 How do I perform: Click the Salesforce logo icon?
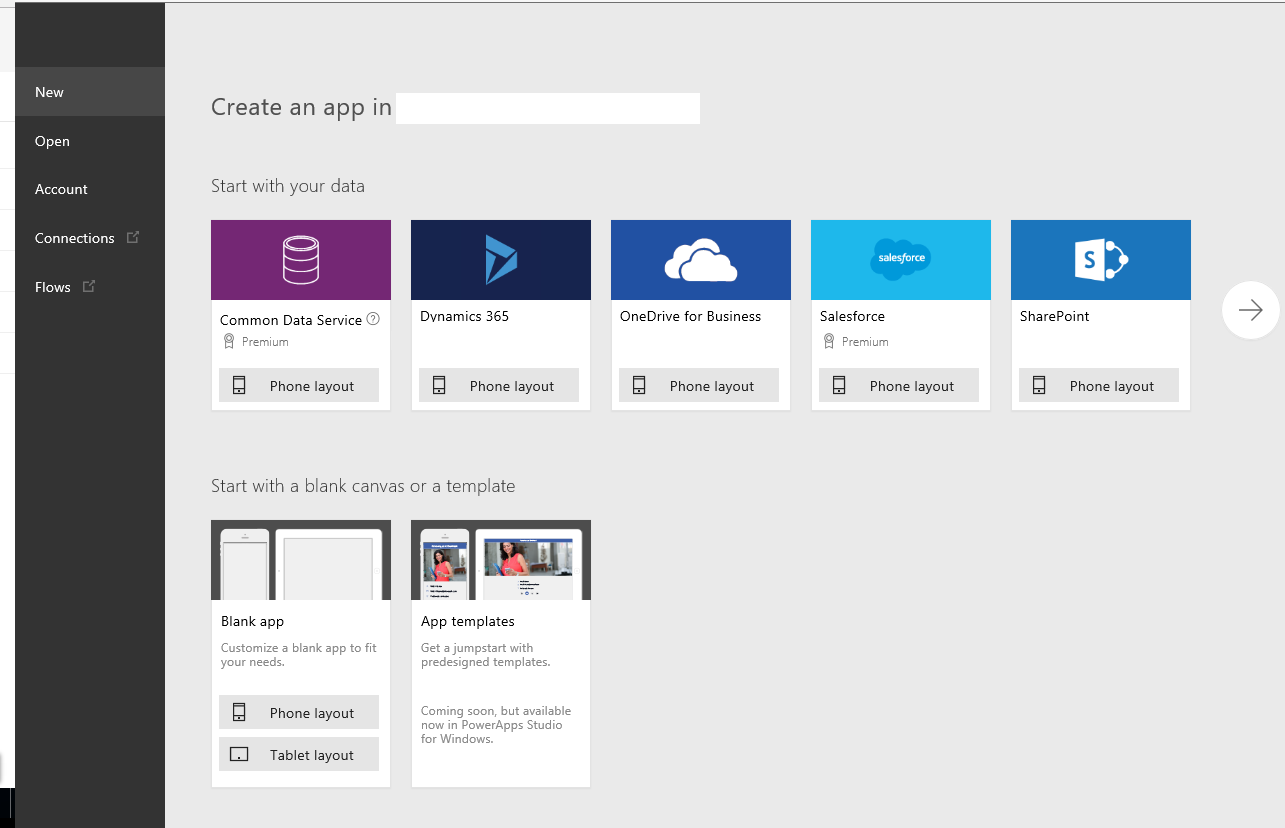point(900,259)
